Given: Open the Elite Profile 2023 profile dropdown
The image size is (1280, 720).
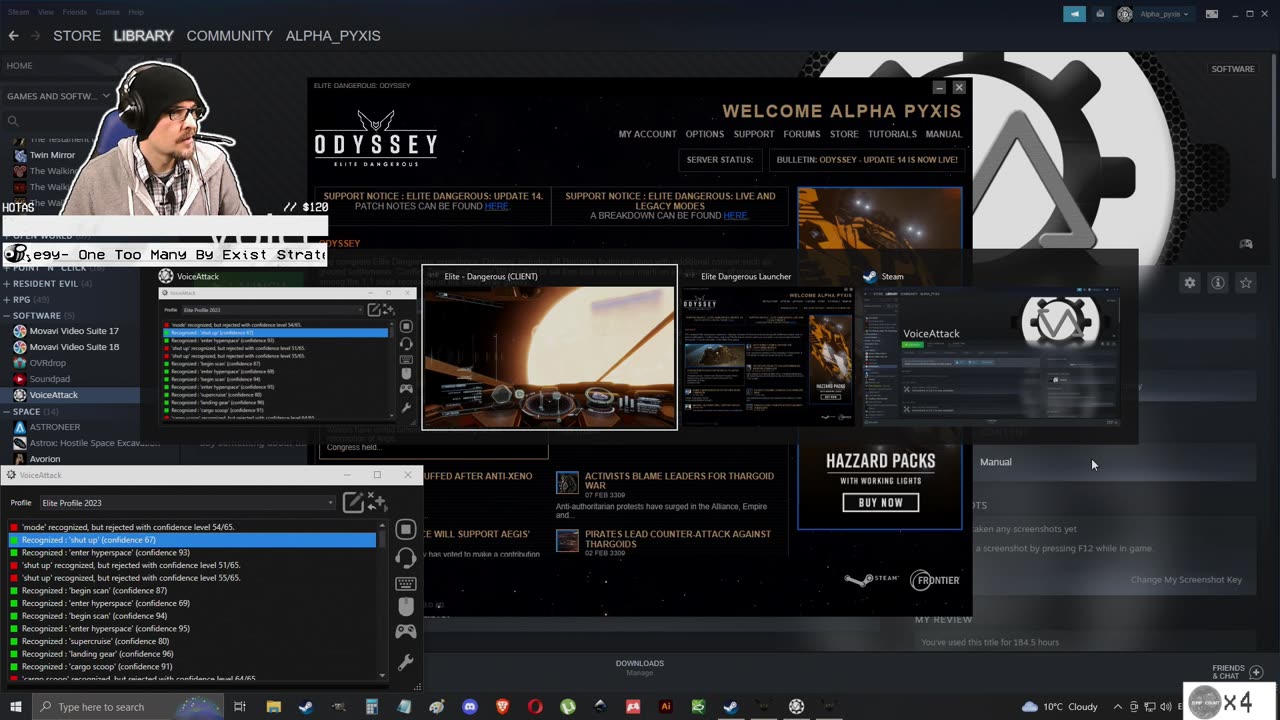Looking at the screenshot, I should pyautogui.click(x=187, y=503).
